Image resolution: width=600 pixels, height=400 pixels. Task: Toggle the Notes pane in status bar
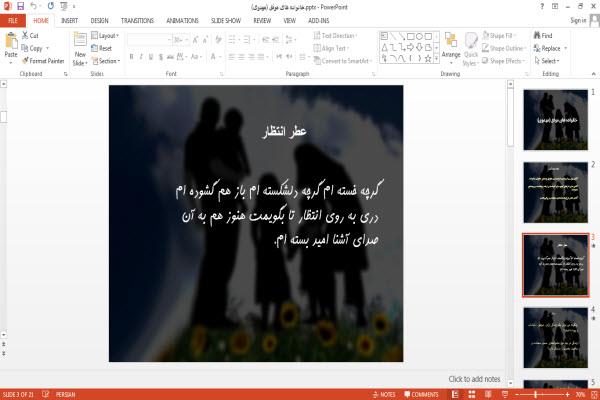click(384, 394)
